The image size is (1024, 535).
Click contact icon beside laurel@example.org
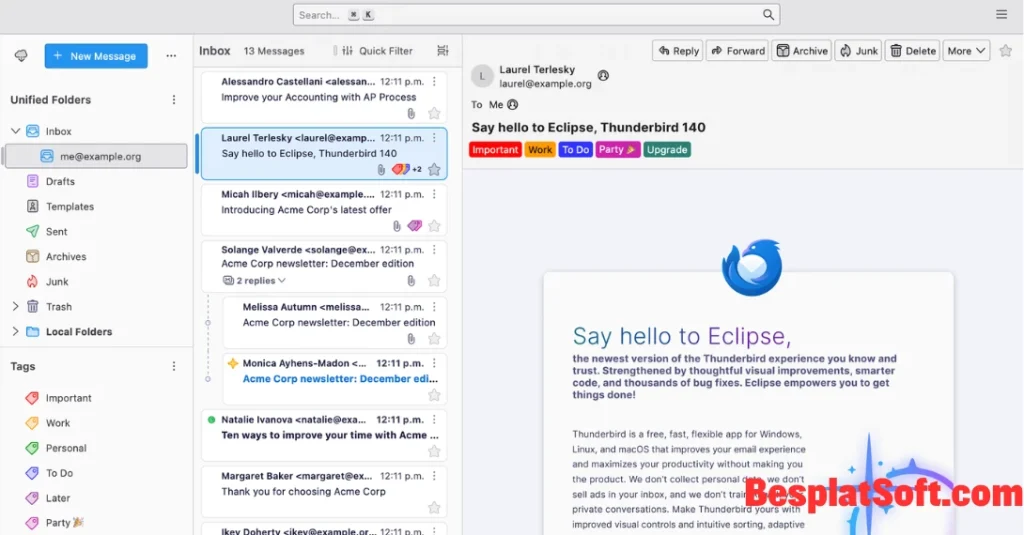click(603, 76)
